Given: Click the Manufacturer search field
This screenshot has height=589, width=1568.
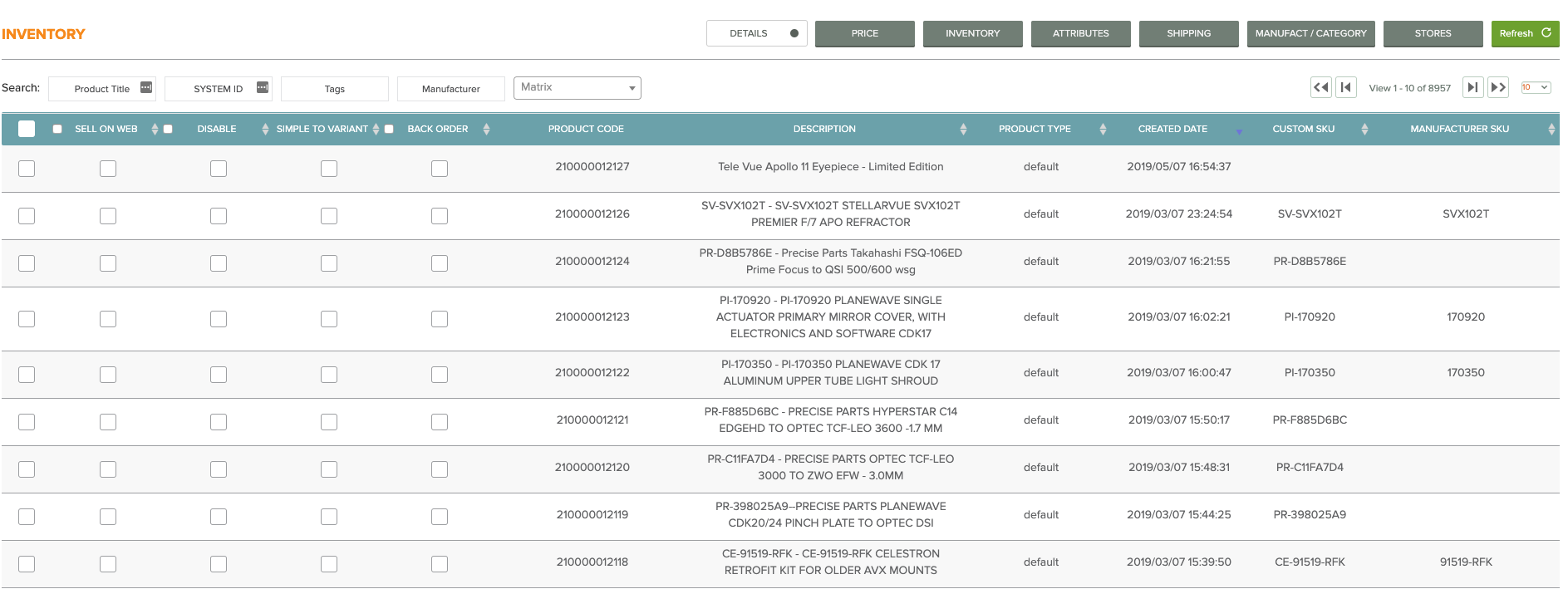Looking at the screenshot, I should point(450,89).
